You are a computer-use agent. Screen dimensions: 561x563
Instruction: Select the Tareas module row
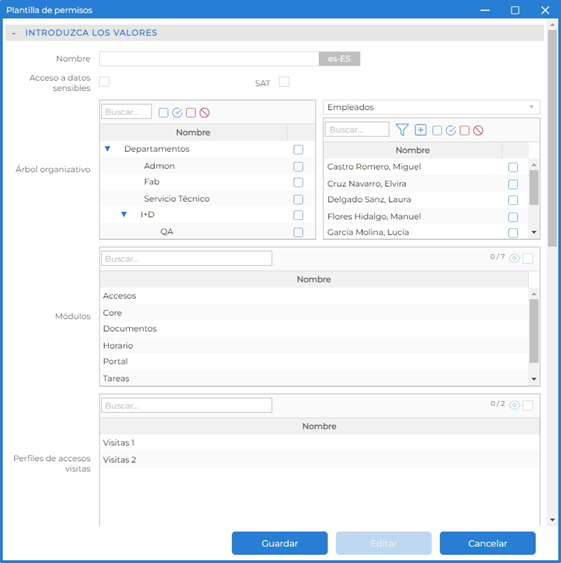pos(314,378)
